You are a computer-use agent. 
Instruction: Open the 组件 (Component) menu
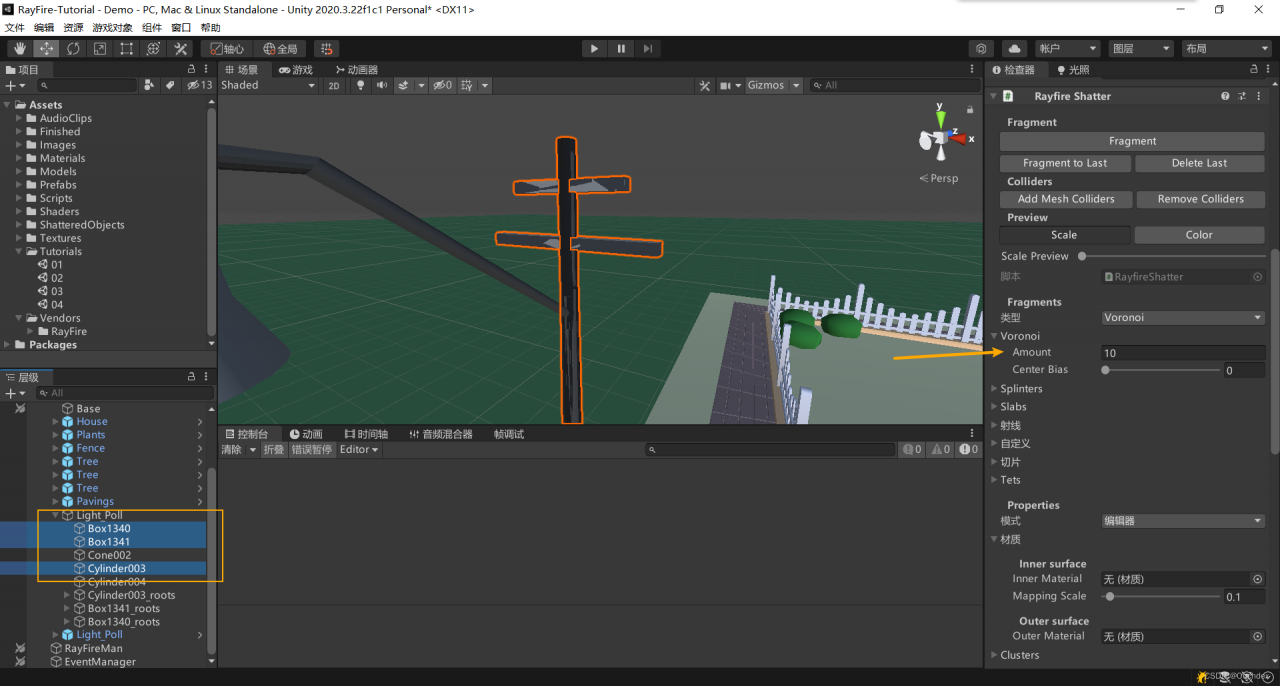[x=151, y=28]
